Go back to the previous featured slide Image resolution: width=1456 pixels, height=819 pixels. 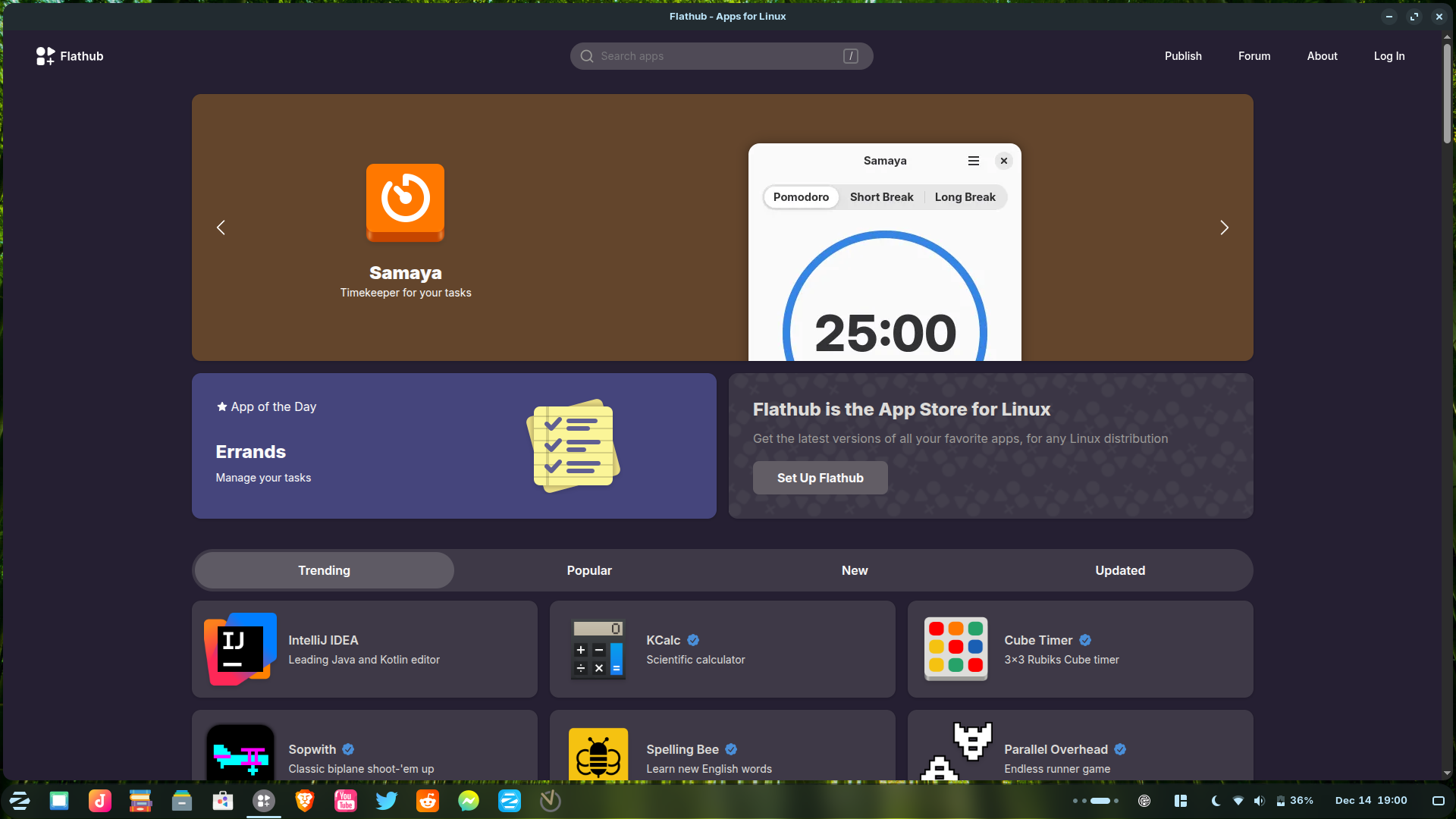[221, 227]
